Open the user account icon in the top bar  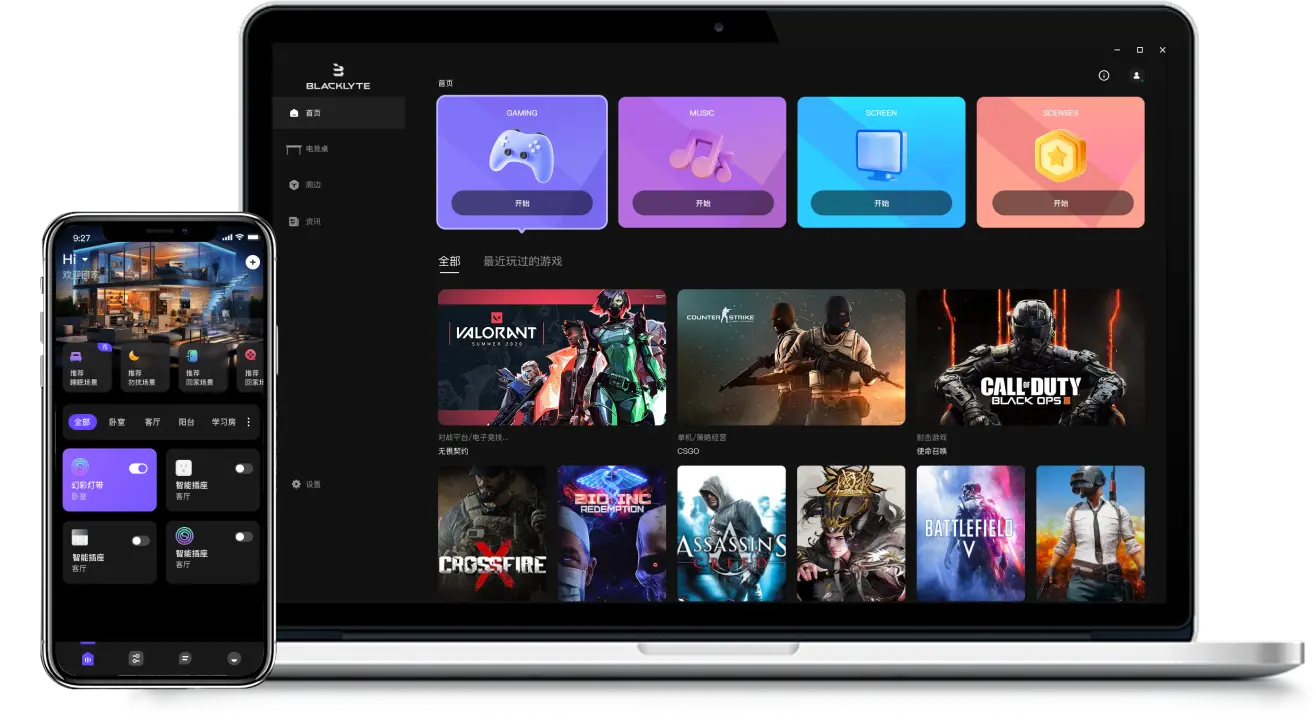(x=1136, y=76)
